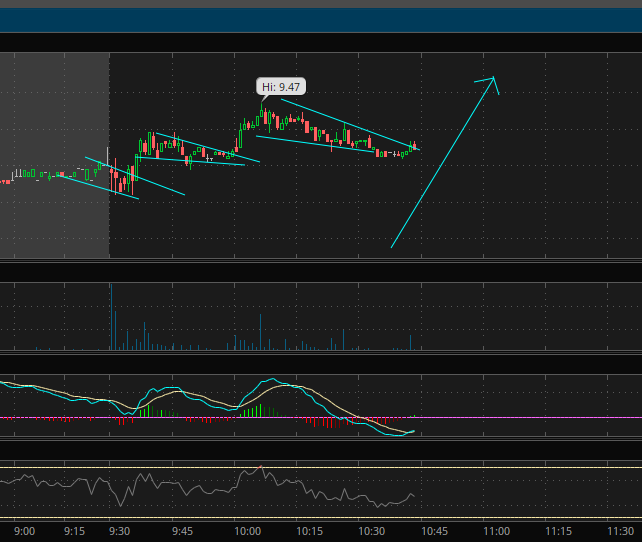Click the 10:00 time axis label

(x=247, y=531)
